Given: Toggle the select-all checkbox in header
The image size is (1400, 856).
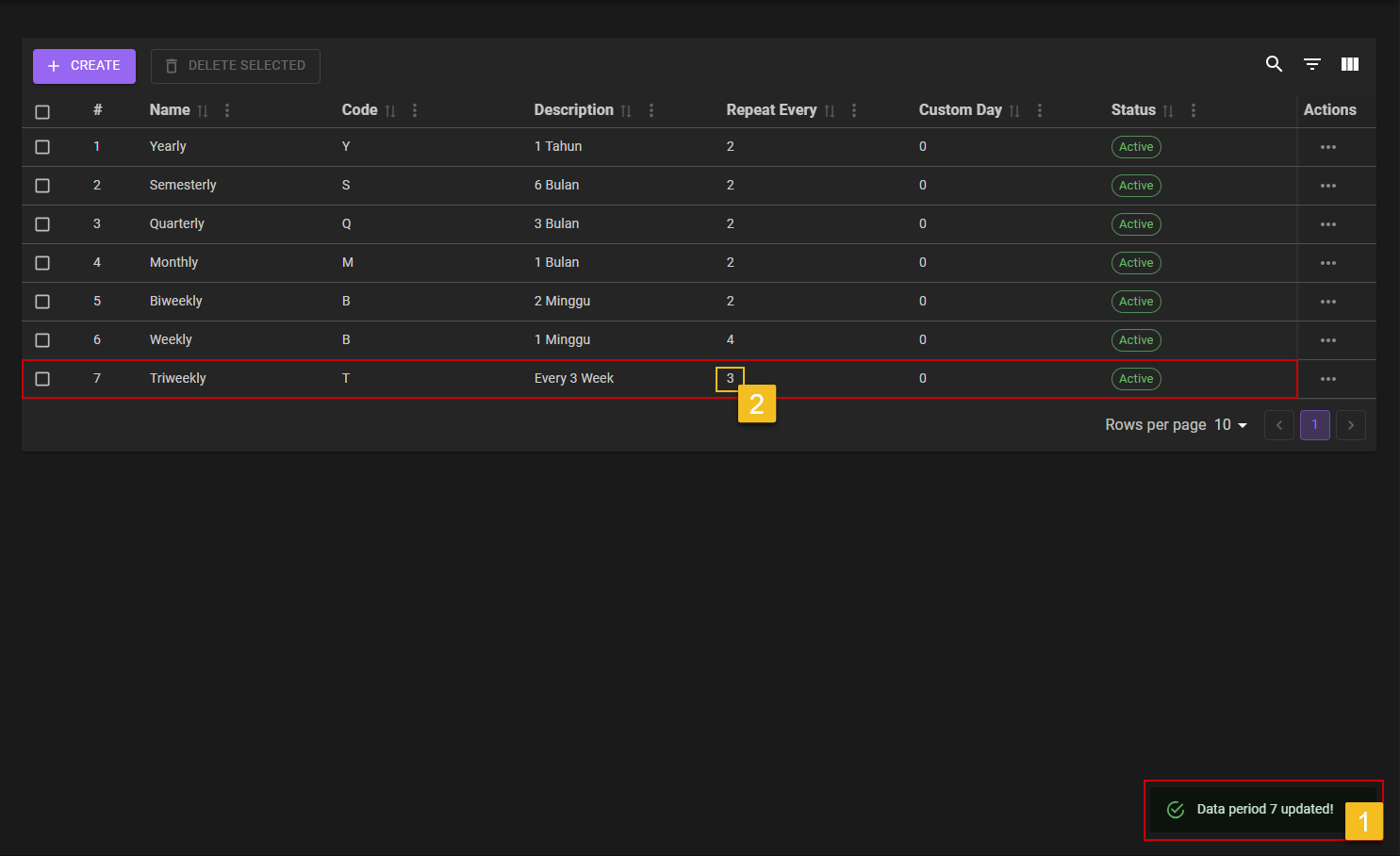Looking at the screenshot, I should [42, 112].
